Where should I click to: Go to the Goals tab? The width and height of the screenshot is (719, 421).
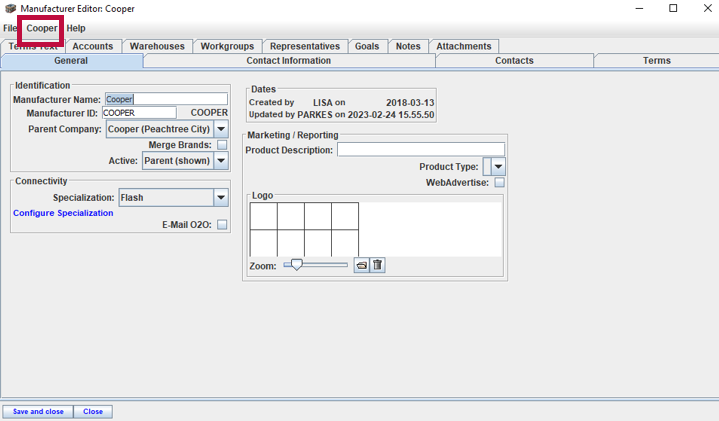(x=367, y=46)
